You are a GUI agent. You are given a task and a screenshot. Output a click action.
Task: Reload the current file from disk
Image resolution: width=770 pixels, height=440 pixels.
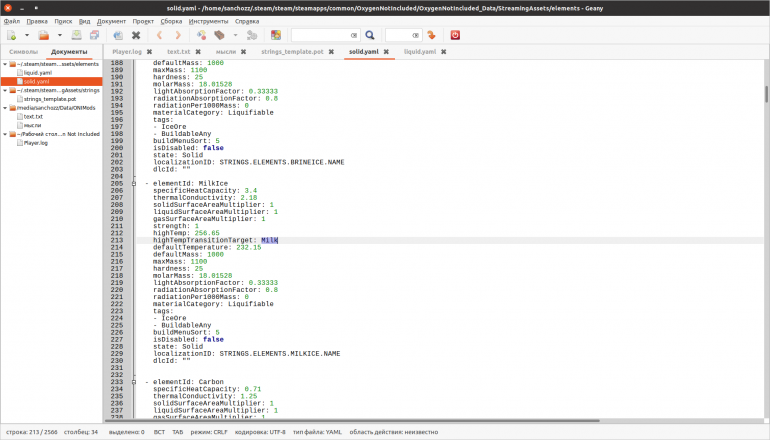pyautogui.click(x=118, y=35)
